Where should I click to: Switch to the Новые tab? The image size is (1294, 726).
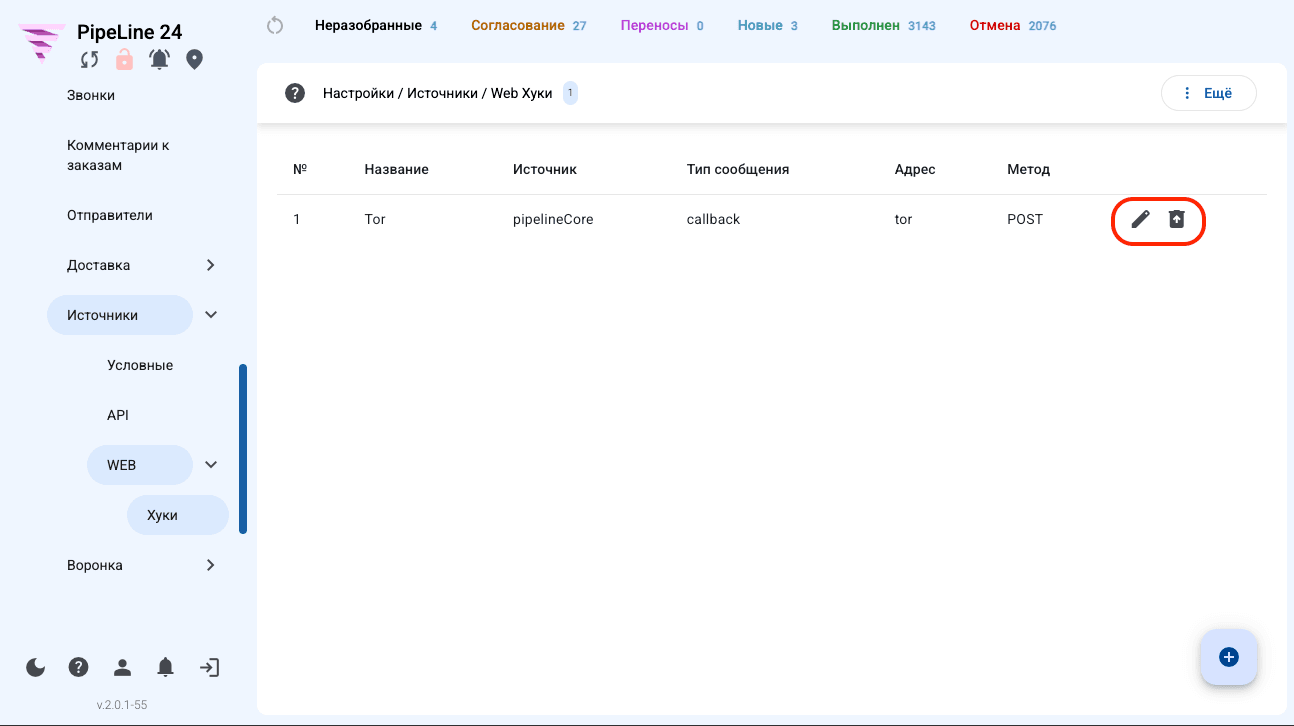767,25
